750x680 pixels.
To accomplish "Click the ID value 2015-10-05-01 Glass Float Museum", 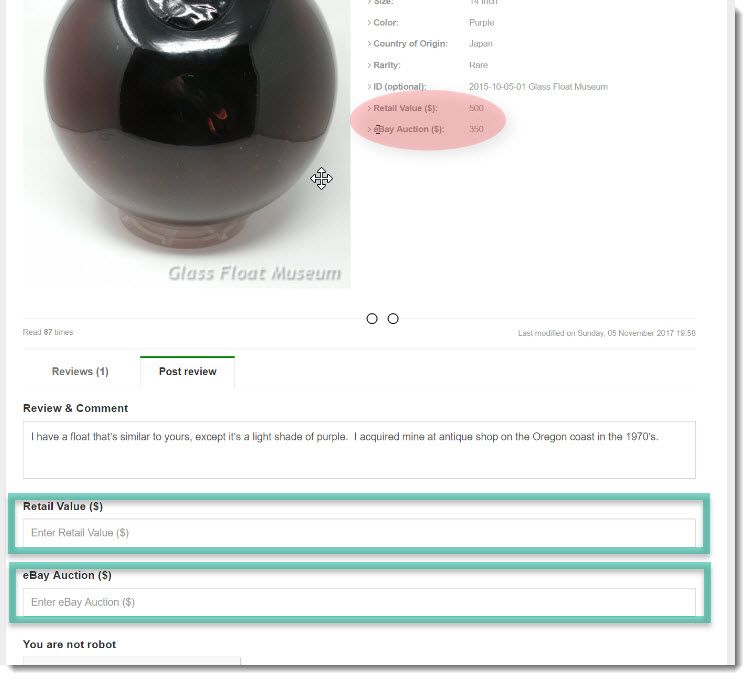I will pos(538,87).
